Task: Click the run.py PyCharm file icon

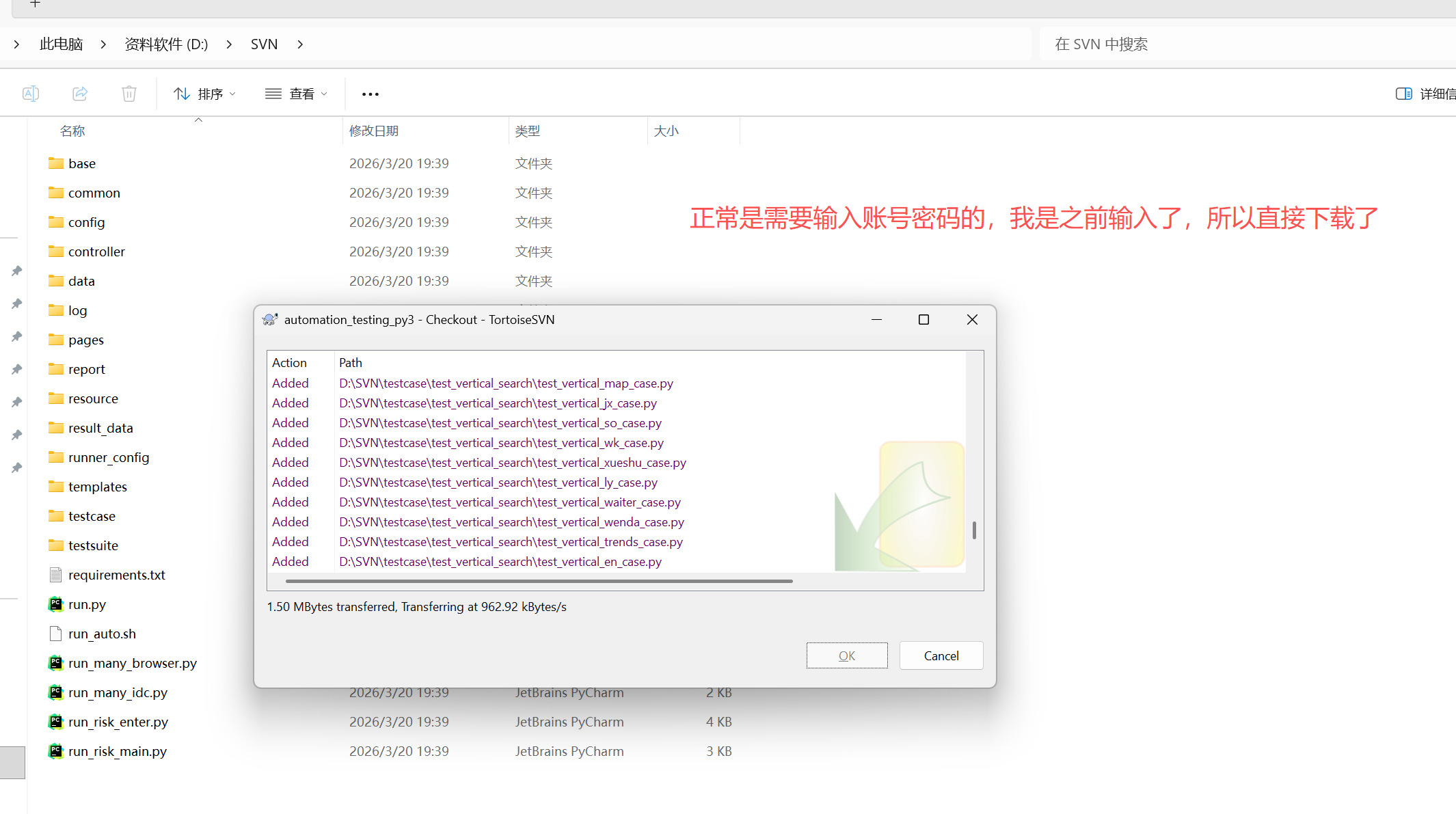Action: click(x=56, y=604)
